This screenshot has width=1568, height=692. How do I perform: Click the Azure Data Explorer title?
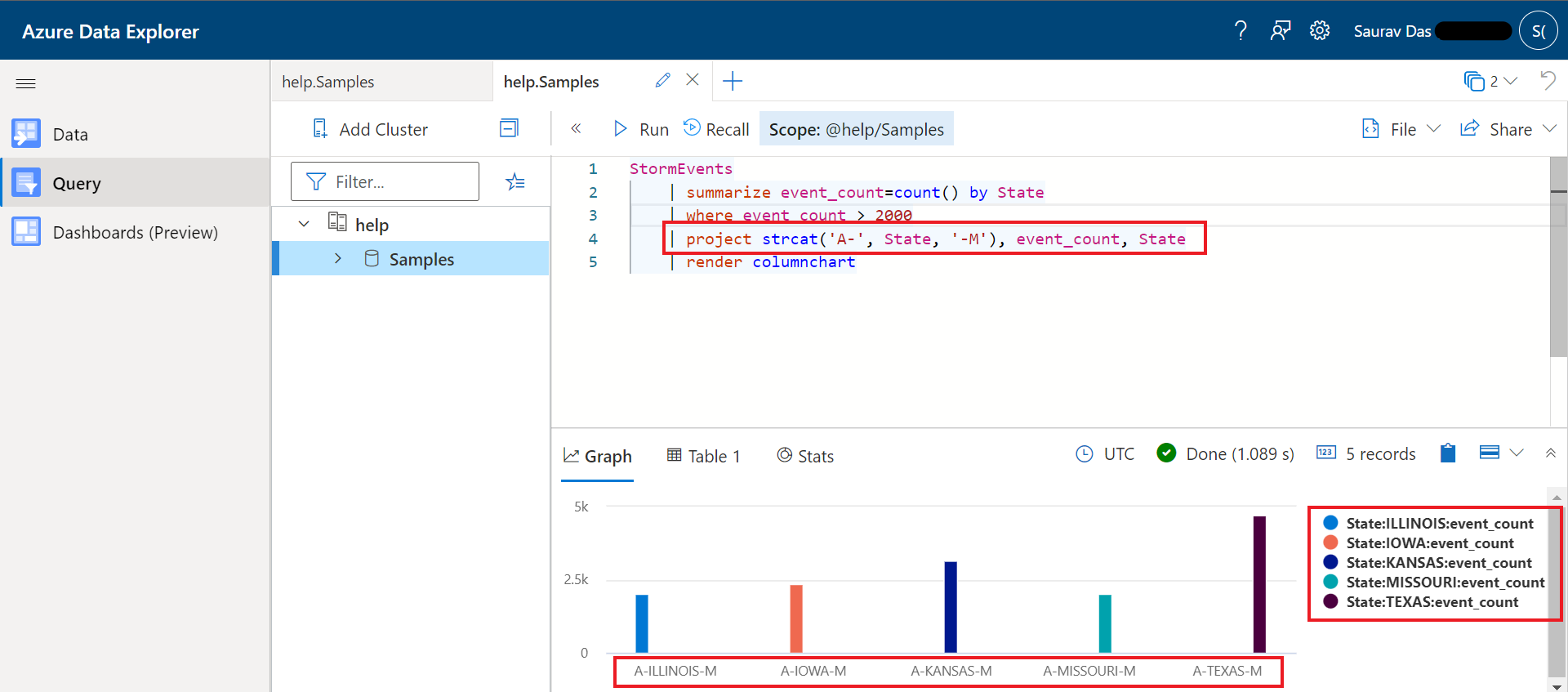tap(110, 31)
